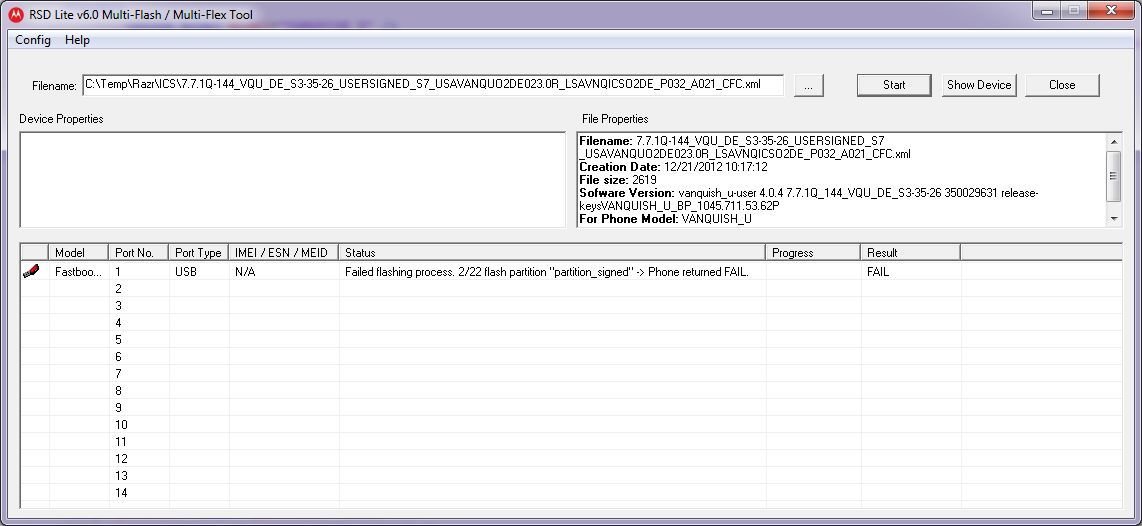Screen dimensions: 1142x526
Task: Click the IMEI / ESN / MEID column header
Action: point(284,253)
